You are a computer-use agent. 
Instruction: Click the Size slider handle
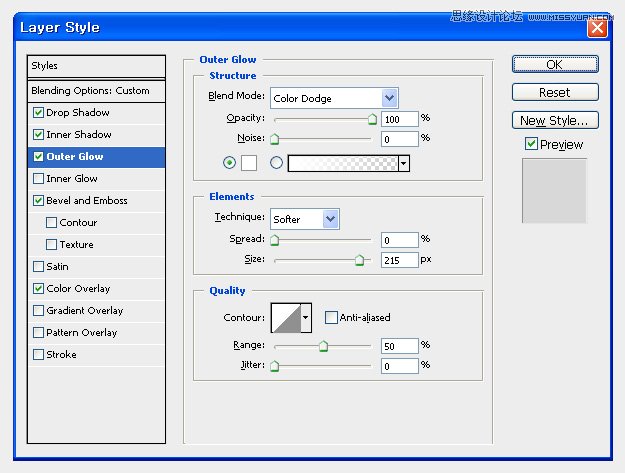click(x=360, y=260)
